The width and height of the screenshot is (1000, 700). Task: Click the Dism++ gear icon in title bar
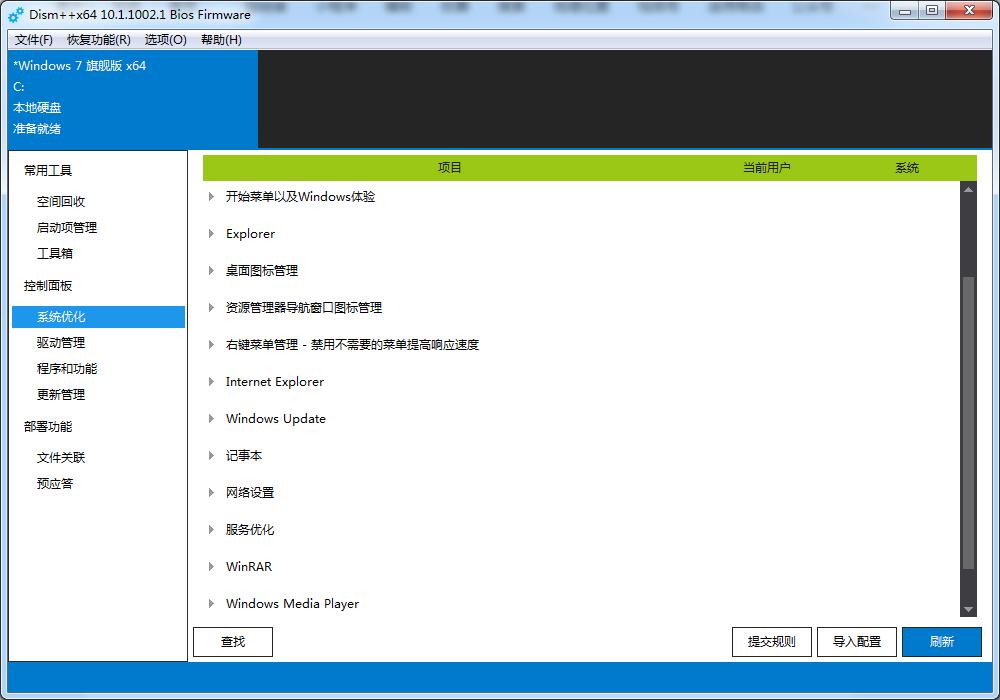coord(16,14)
